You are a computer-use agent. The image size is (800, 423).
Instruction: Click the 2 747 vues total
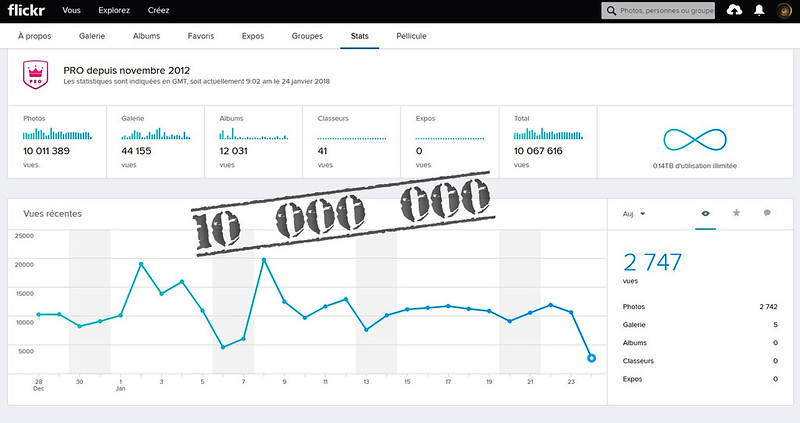[652, 263]
